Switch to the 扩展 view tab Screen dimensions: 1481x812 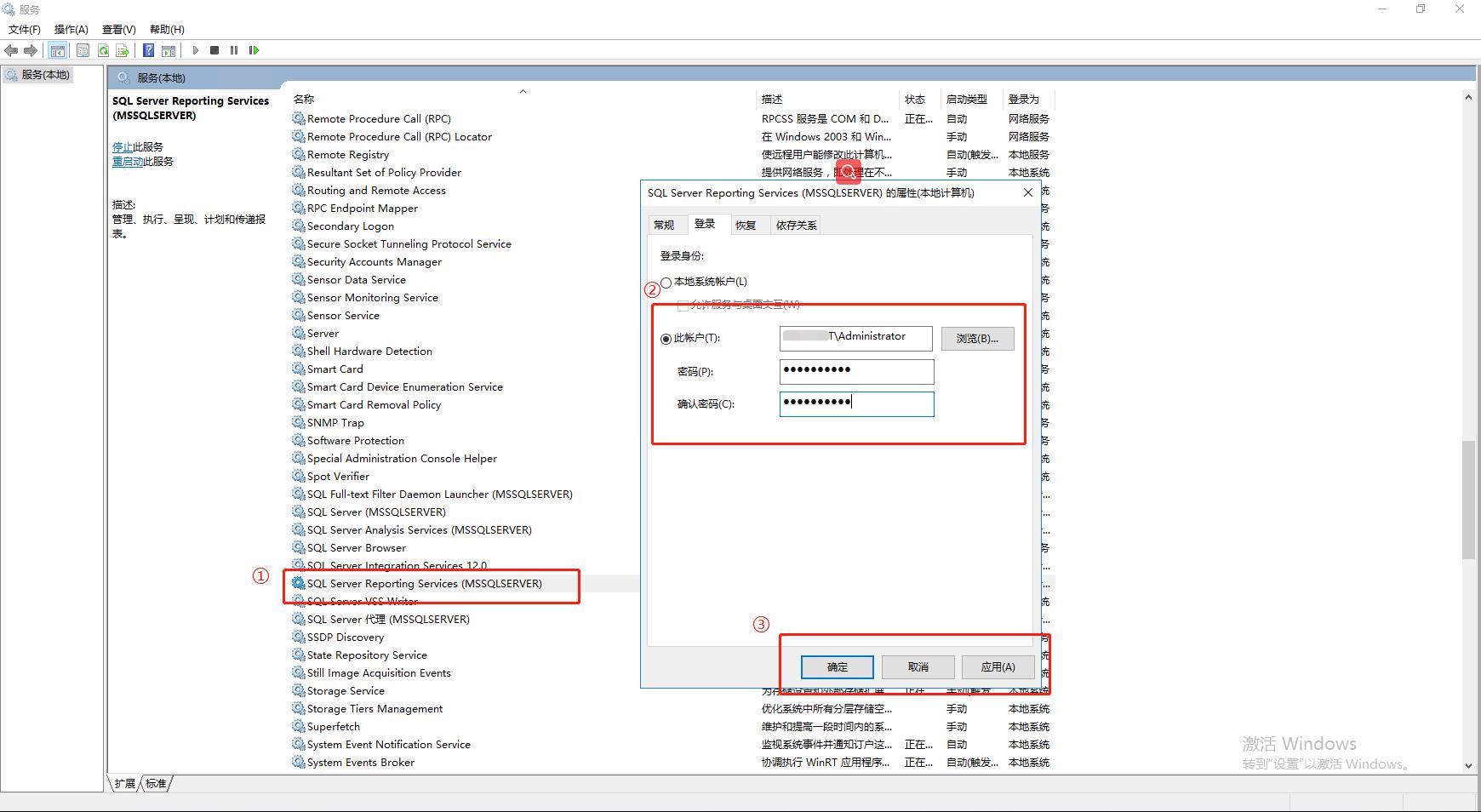pos(125,783)
